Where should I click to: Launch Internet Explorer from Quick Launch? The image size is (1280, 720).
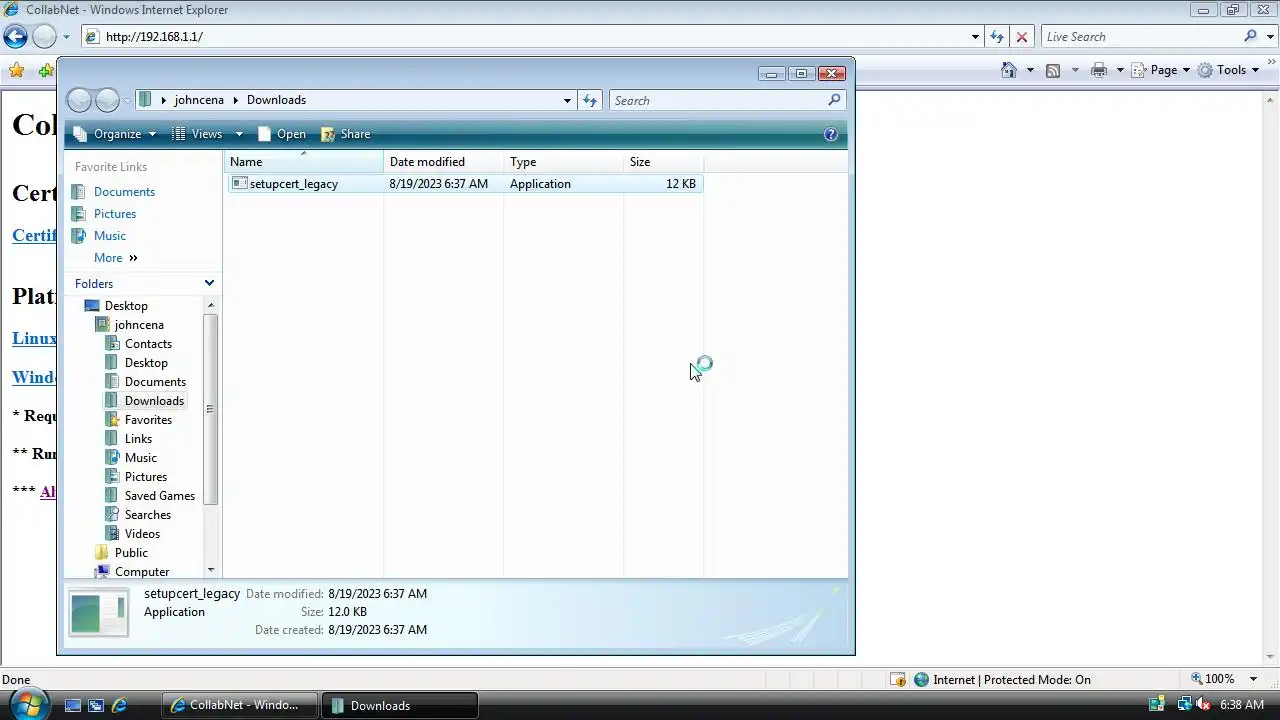[120, 705]
